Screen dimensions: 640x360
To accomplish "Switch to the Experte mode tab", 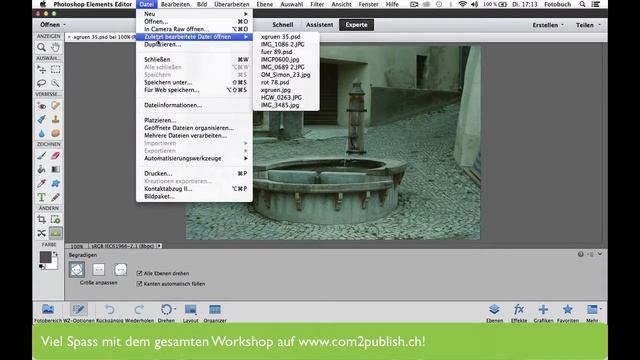I will click(x=356, y=25).
